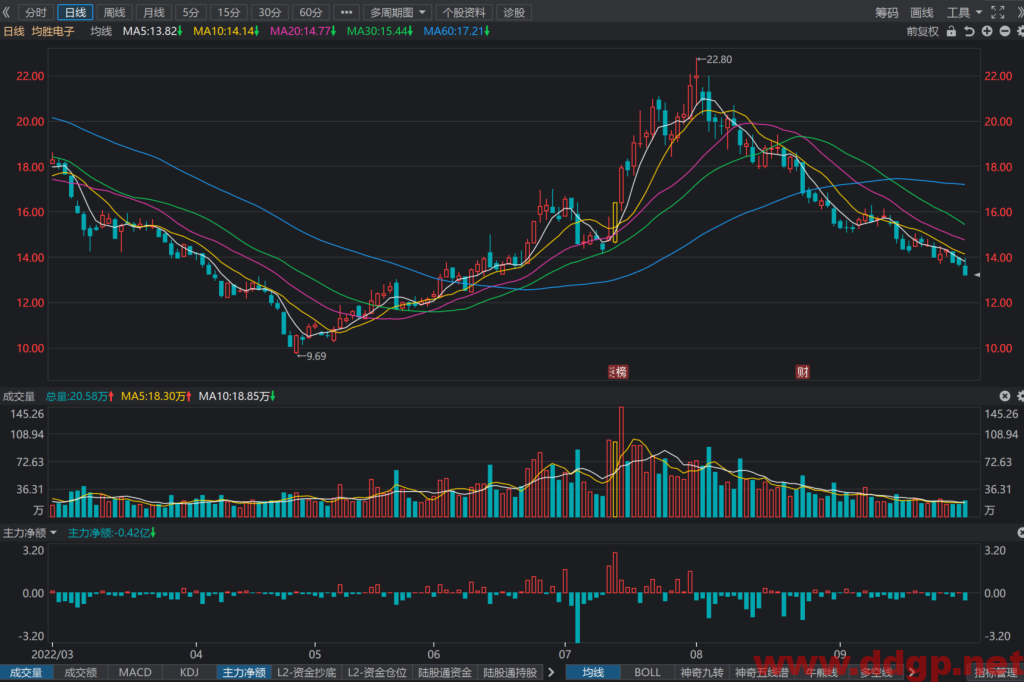Zoom out the chart with minus icon

point(1004,31)
